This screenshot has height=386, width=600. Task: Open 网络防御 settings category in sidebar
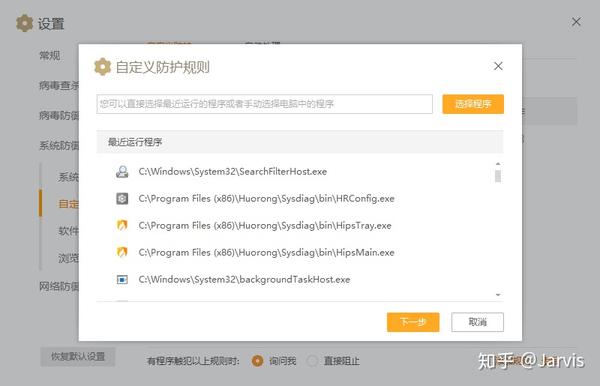point(59,286)
